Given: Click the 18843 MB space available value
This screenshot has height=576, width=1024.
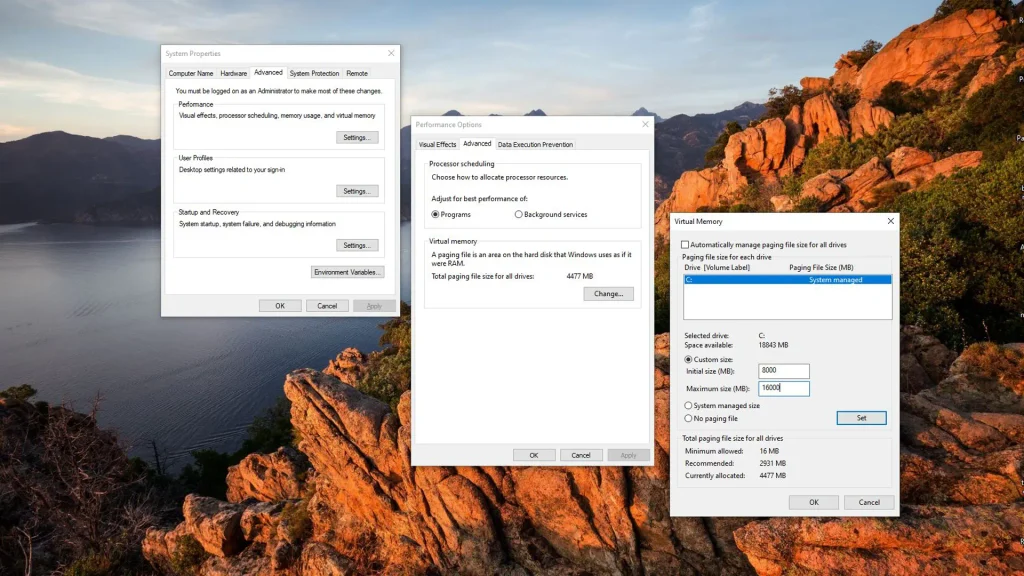Looking at the screenshot, I should pos(773,345).
